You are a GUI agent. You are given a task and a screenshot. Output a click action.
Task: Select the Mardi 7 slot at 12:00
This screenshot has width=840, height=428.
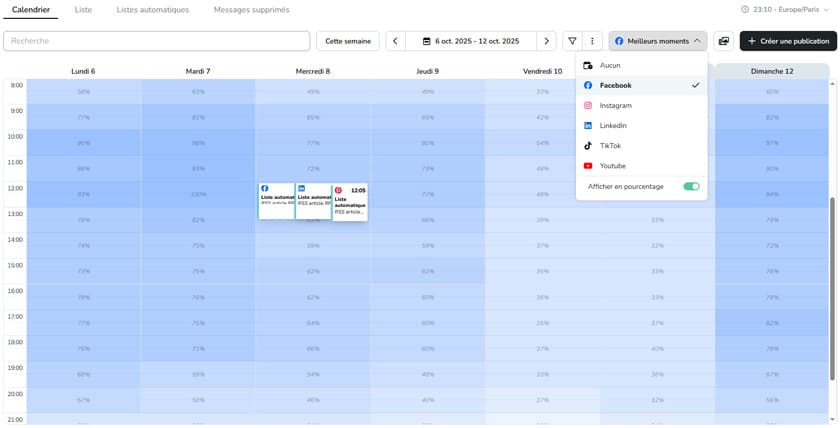pos(198,194)
